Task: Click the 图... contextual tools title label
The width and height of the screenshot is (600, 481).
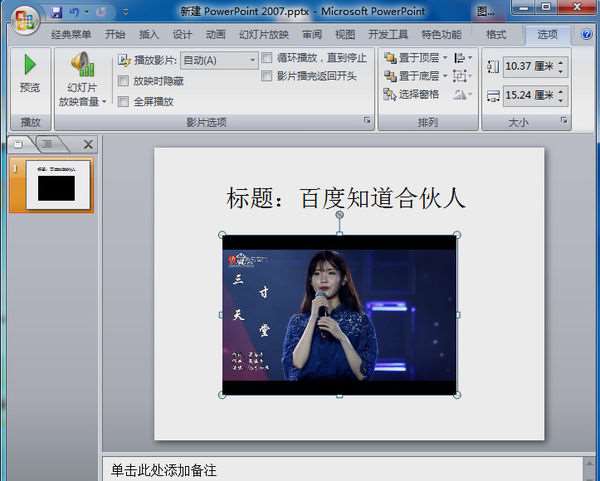Action: point(485,12)
